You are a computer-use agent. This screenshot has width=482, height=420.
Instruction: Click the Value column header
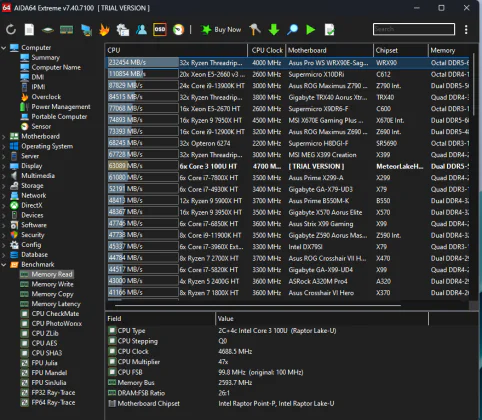[x=322, y=319]
